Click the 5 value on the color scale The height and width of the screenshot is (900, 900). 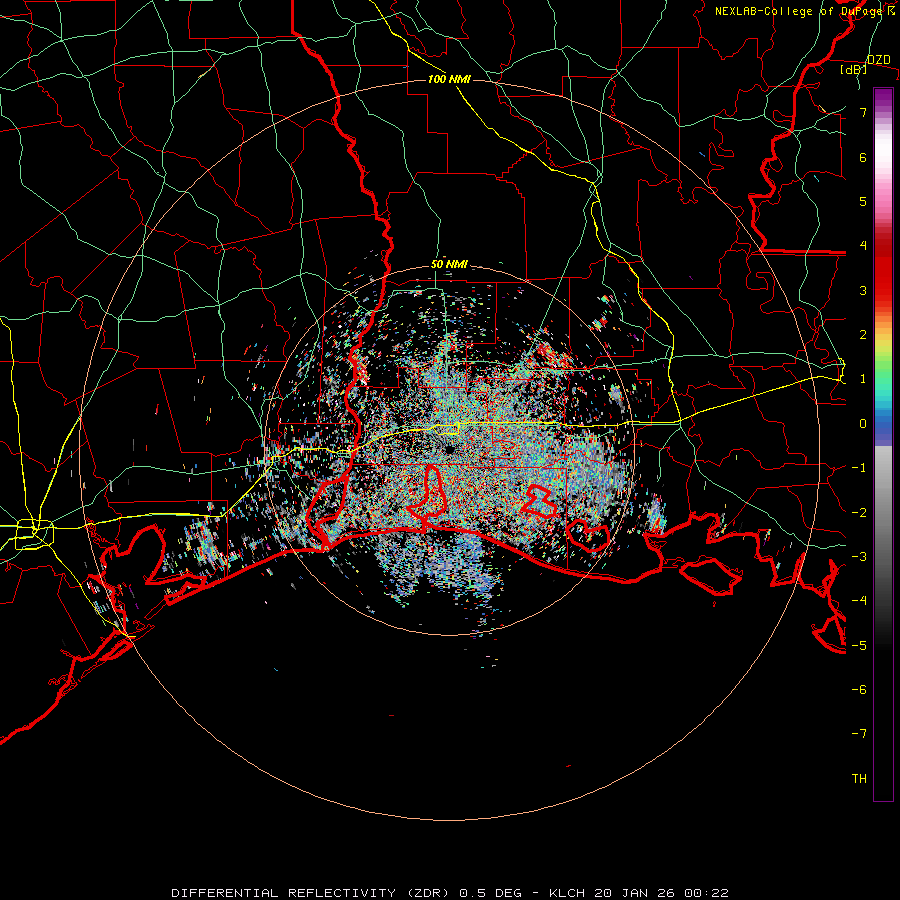point(863,201)
